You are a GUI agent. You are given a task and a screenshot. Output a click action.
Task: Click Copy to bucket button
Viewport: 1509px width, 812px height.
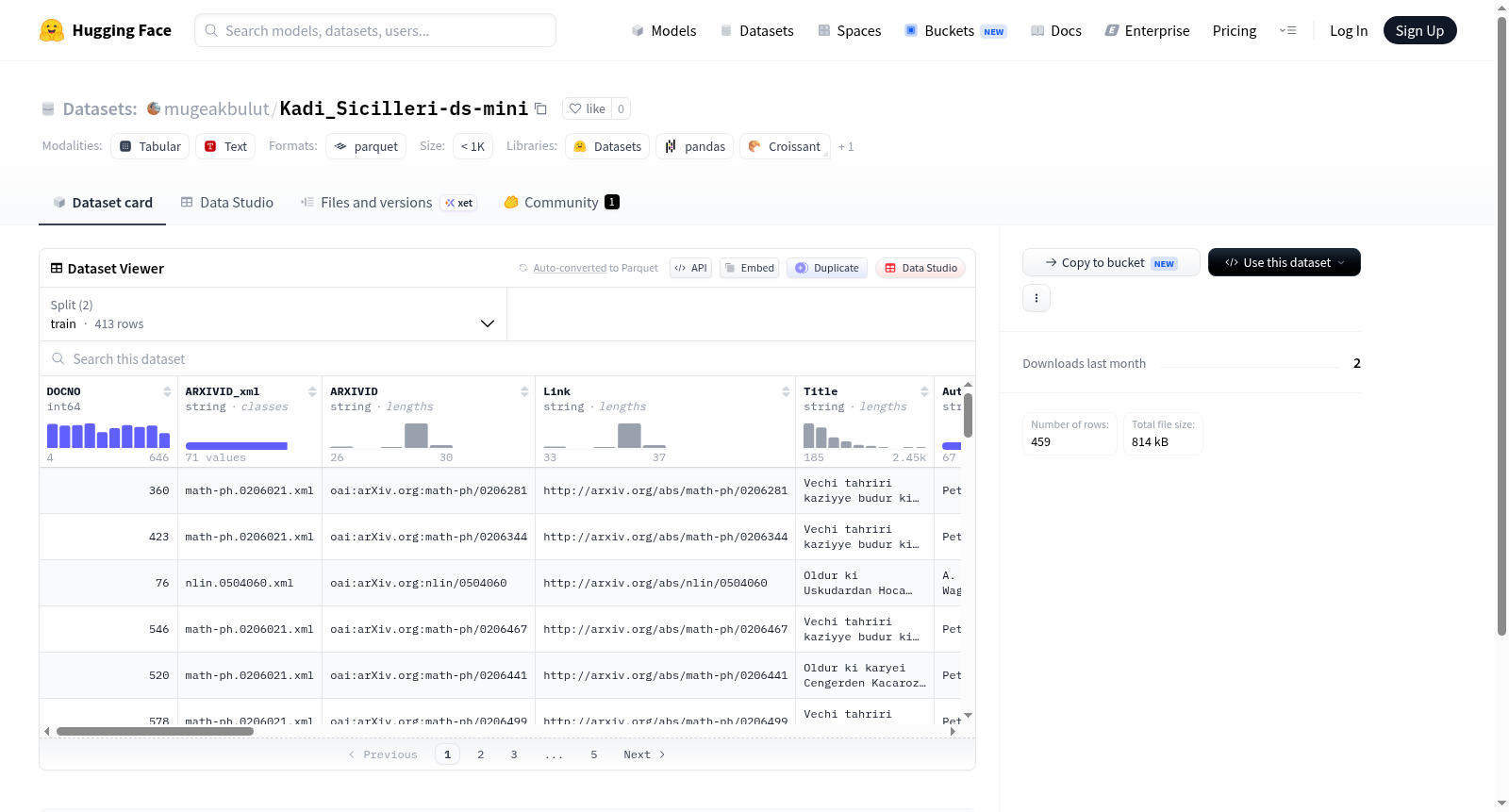pyautogui.click(x=1111, y=262)
